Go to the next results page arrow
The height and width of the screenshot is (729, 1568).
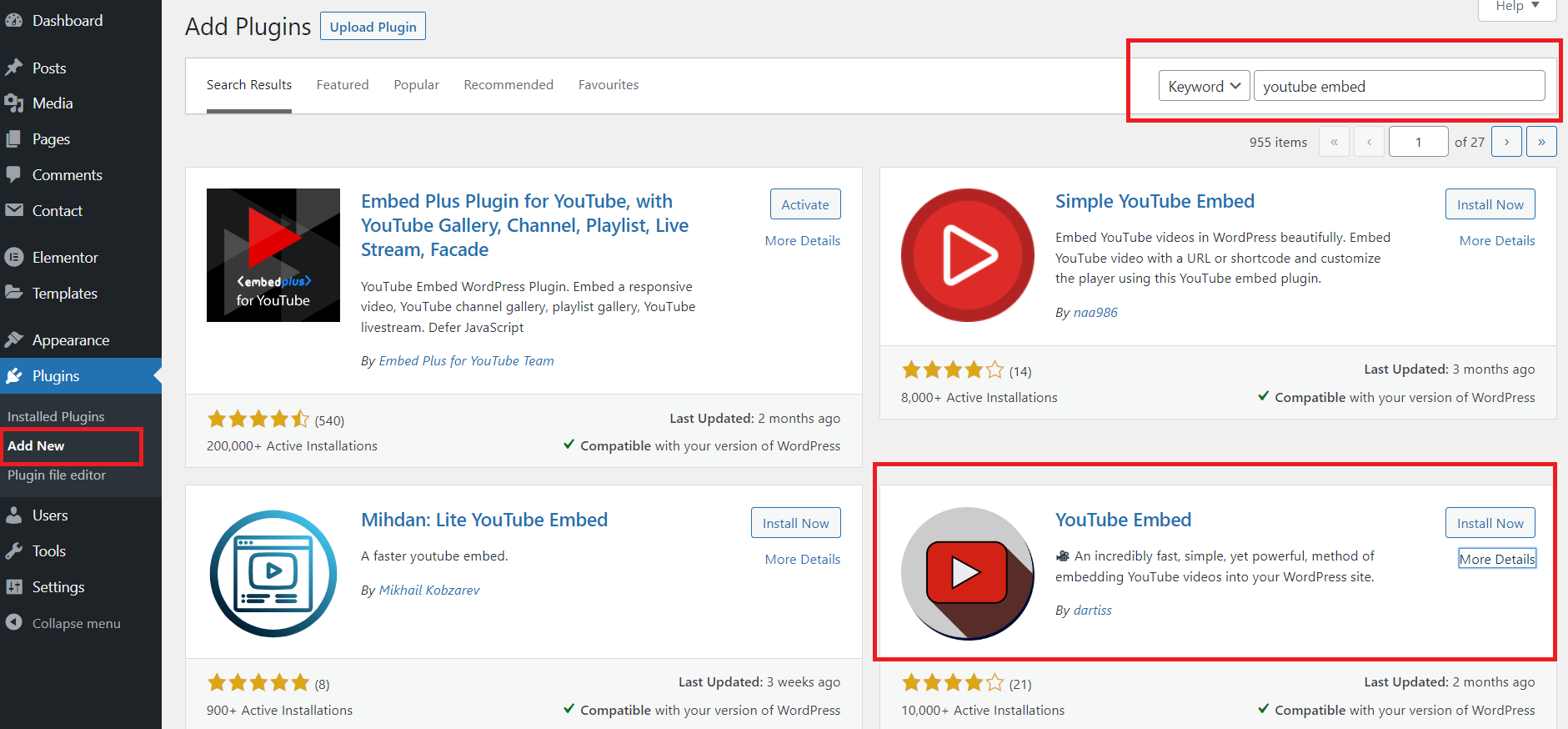click(x=1506, y=142)
